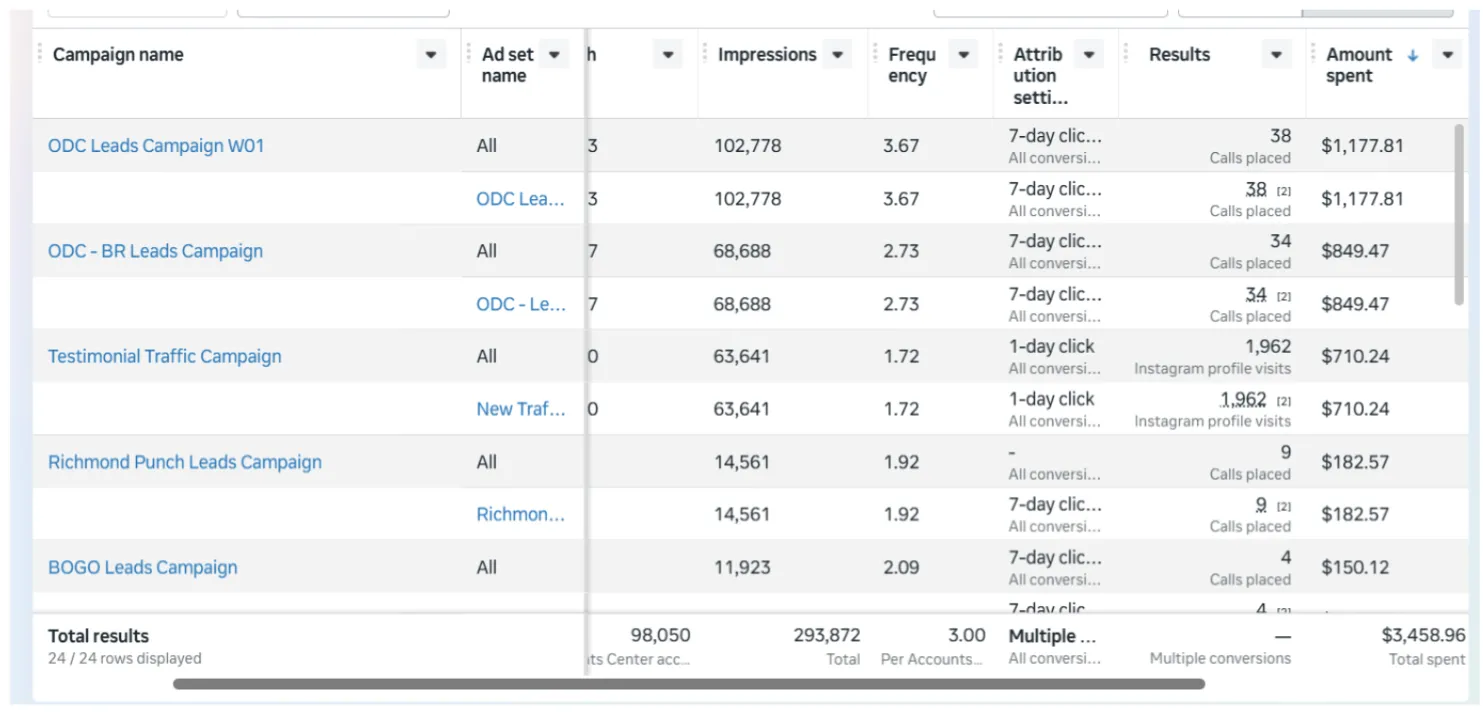Viewport: 1483px width, 717px height.
Task: Click the footnote [2] beside 1,962 results
Action: (1284, 401)
